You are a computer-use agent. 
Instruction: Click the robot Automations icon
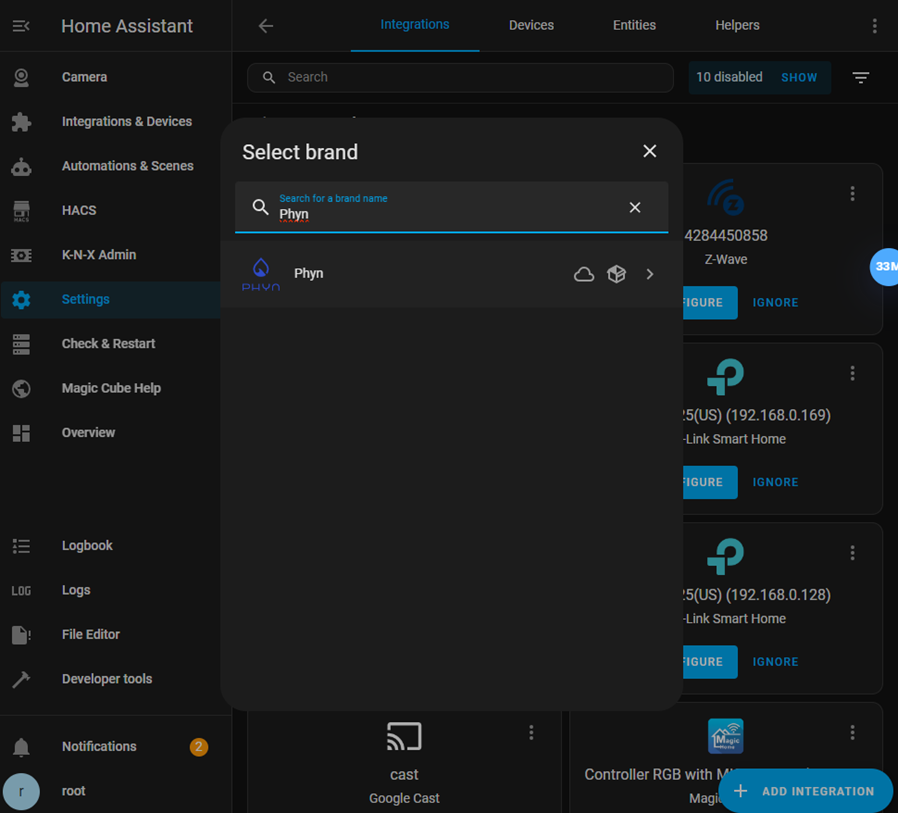click(21, 167)
